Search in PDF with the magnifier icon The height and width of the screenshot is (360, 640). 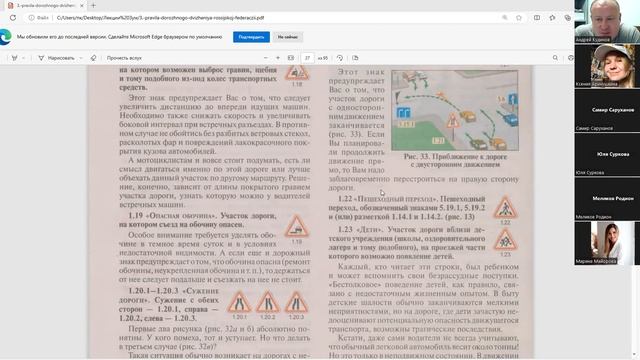tap(555, 58)
